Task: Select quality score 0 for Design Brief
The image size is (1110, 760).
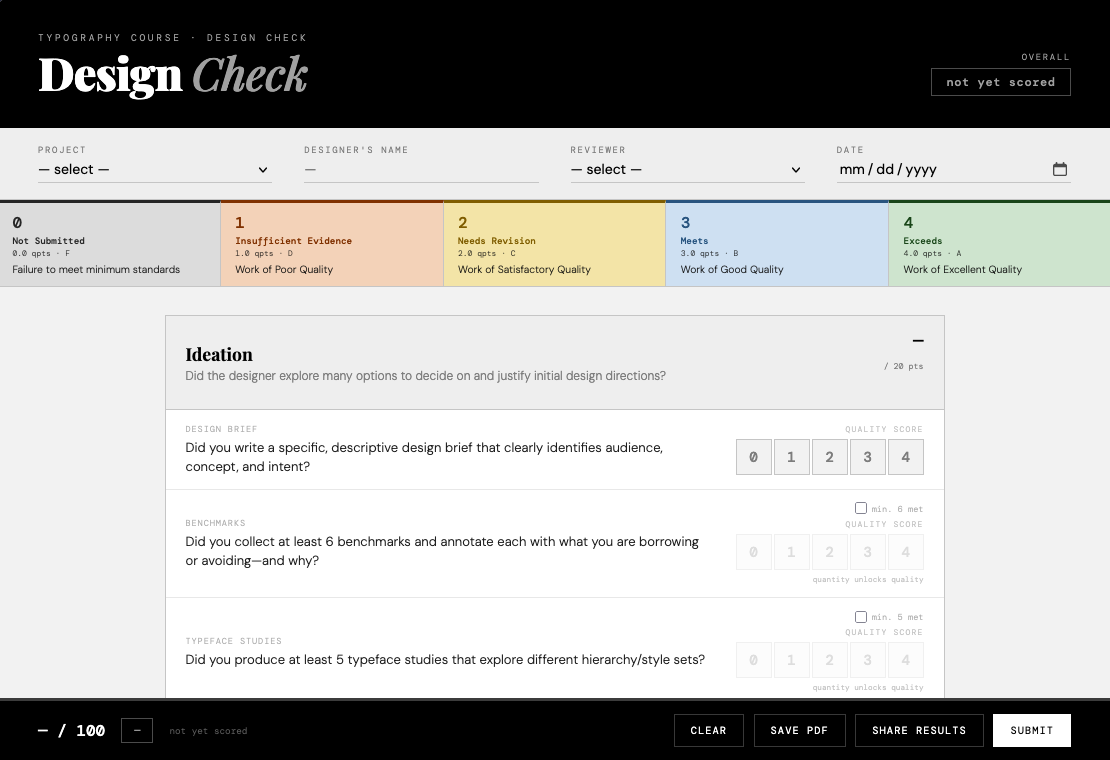Action: coord(753,457)
